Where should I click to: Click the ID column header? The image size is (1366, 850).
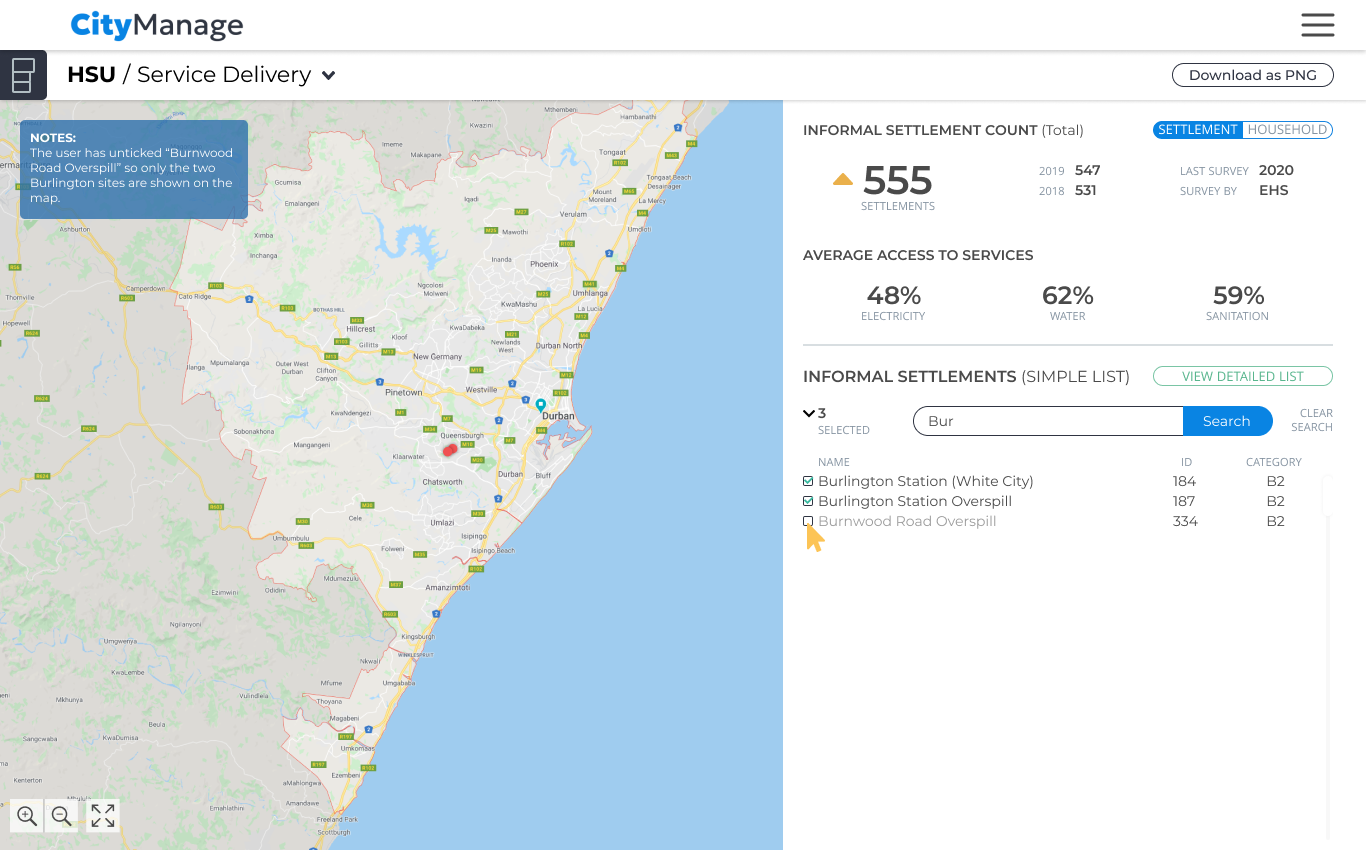pos(1186,462)
